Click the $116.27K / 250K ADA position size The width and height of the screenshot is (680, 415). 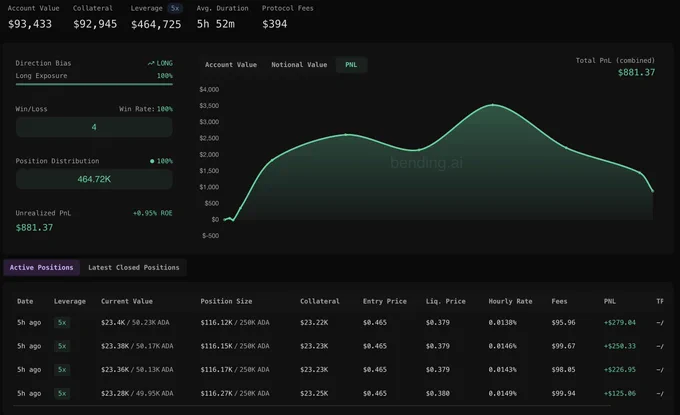tap(235, 393)
